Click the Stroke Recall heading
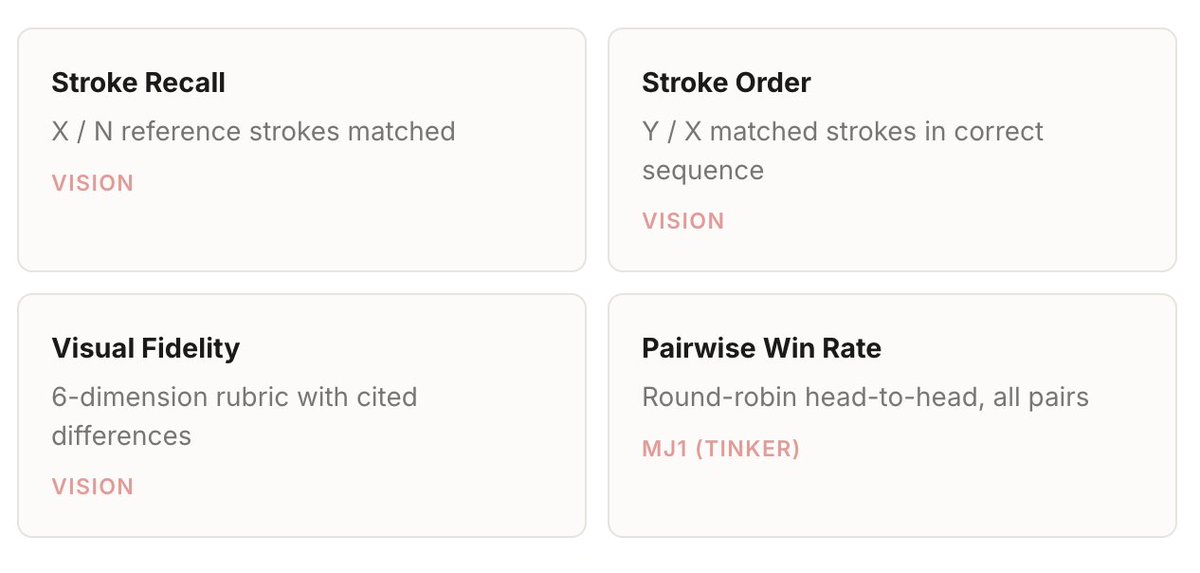Image resolution: width=1200 pixels, height=573 pixels. [x=138, y=82]
